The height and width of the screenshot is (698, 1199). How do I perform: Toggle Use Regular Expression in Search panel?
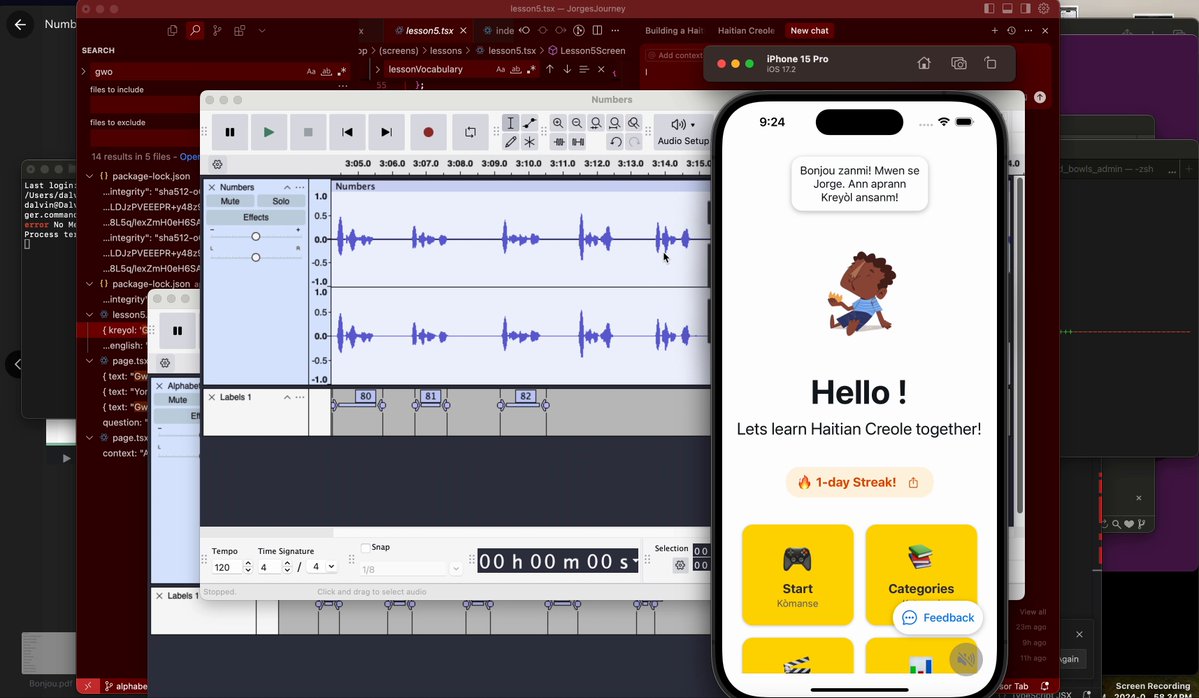[342, 71]
